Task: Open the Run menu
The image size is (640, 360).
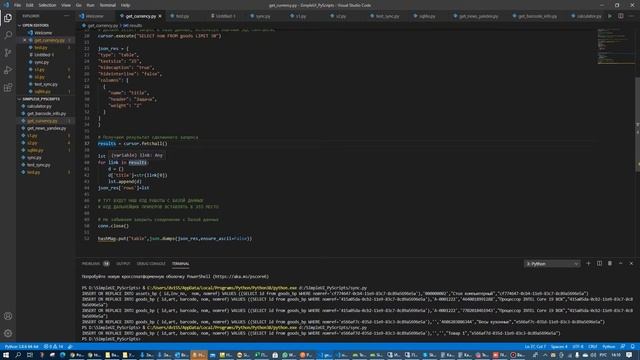Action: point(90,5)
